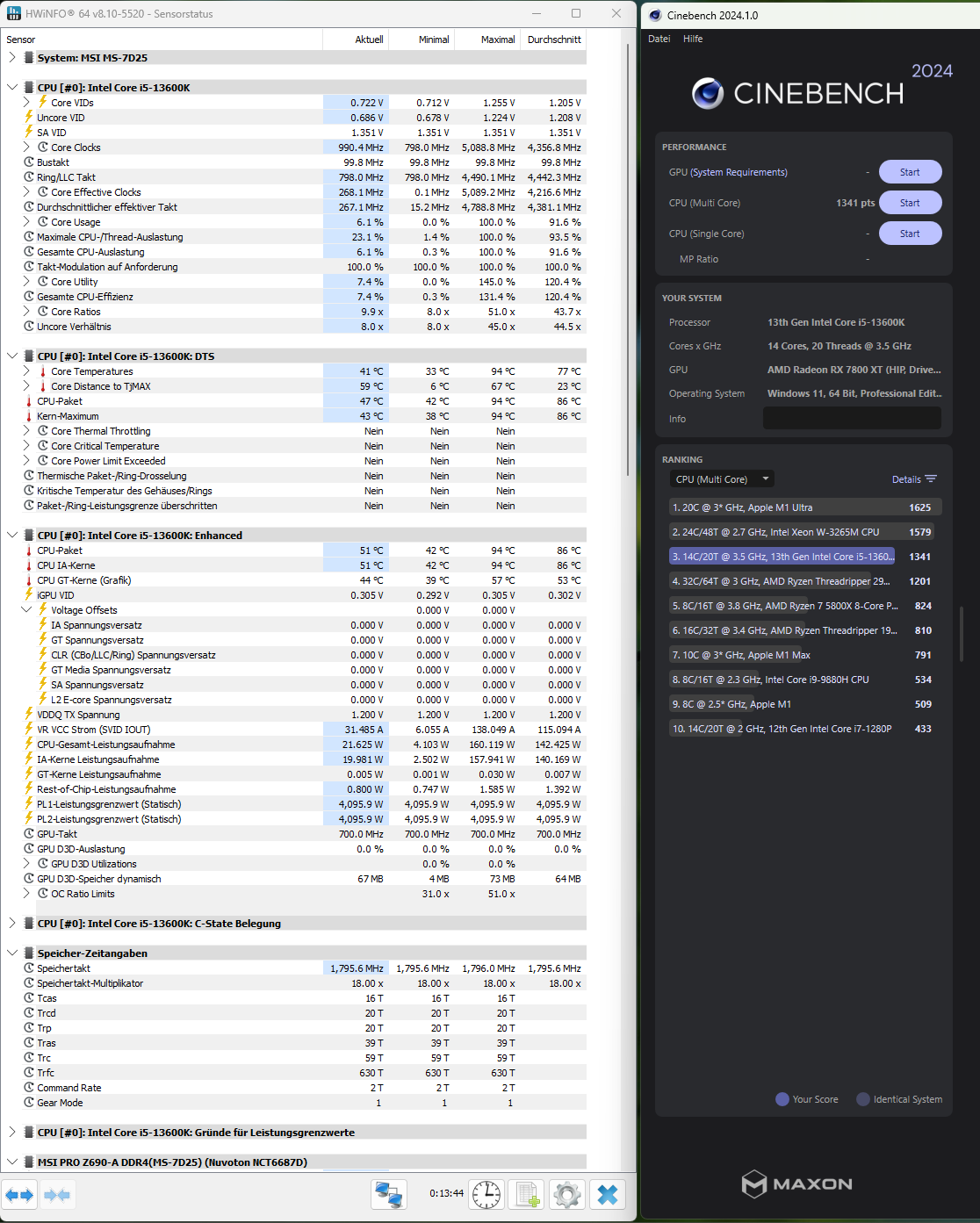This screenshot has height=1223, width=980.
Task: Open the remote/network monitoring icon in HWiNFO
Action: pos(389,1195)
